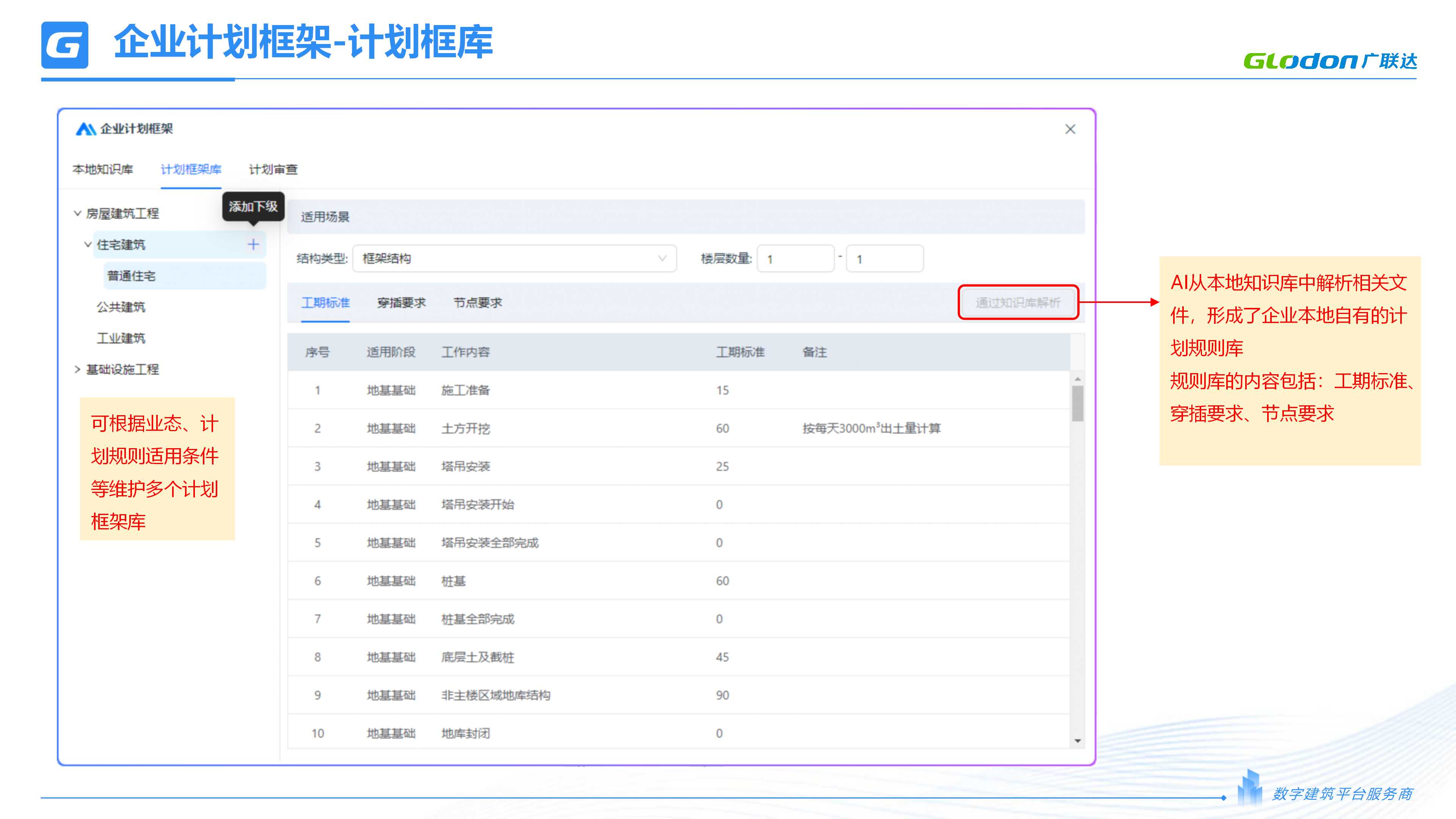Viewport: 1456px width, 819px height.
Task: Click the second 楼层数量 input field
Action: pos(885,259)
